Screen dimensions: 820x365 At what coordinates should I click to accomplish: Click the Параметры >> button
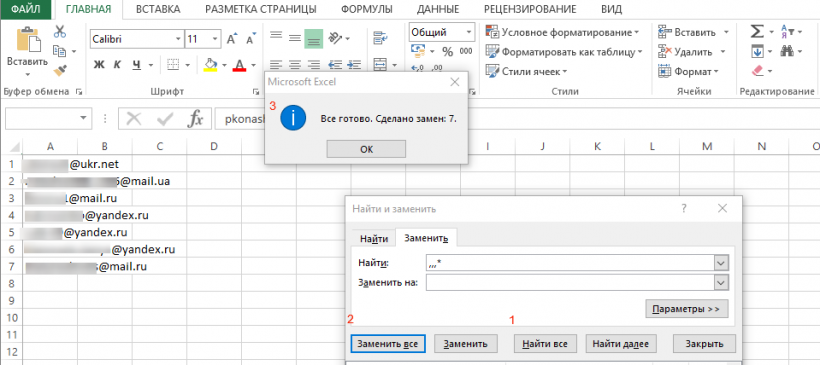(x=686, y=310)
